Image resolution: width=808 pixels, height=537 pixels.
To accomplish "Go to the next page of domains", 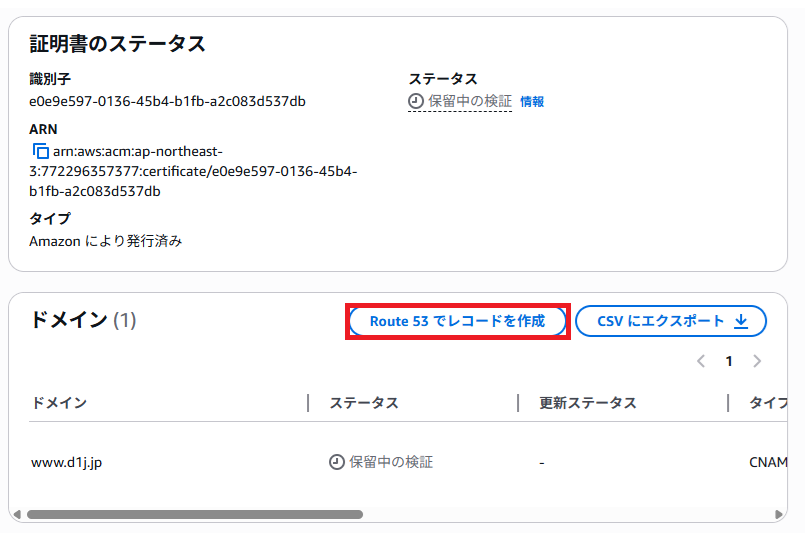I will point(757,361).
